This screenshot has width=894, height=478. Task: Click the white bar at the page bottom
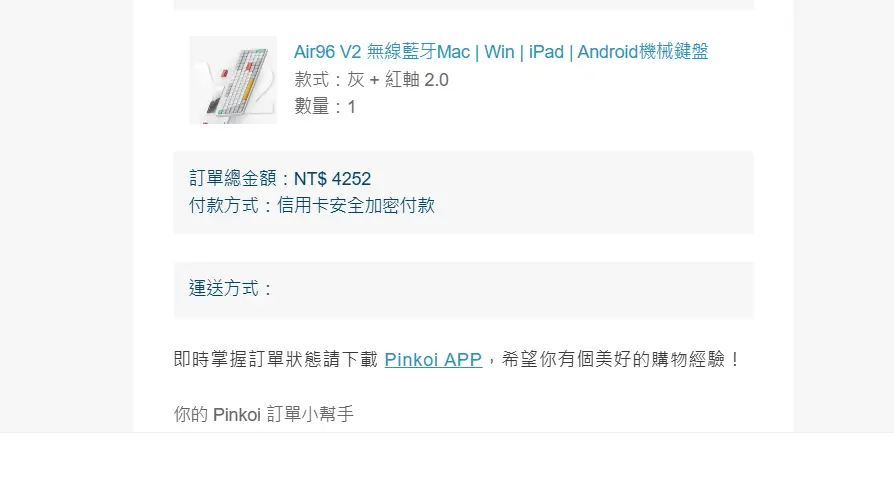coord(447,456)
